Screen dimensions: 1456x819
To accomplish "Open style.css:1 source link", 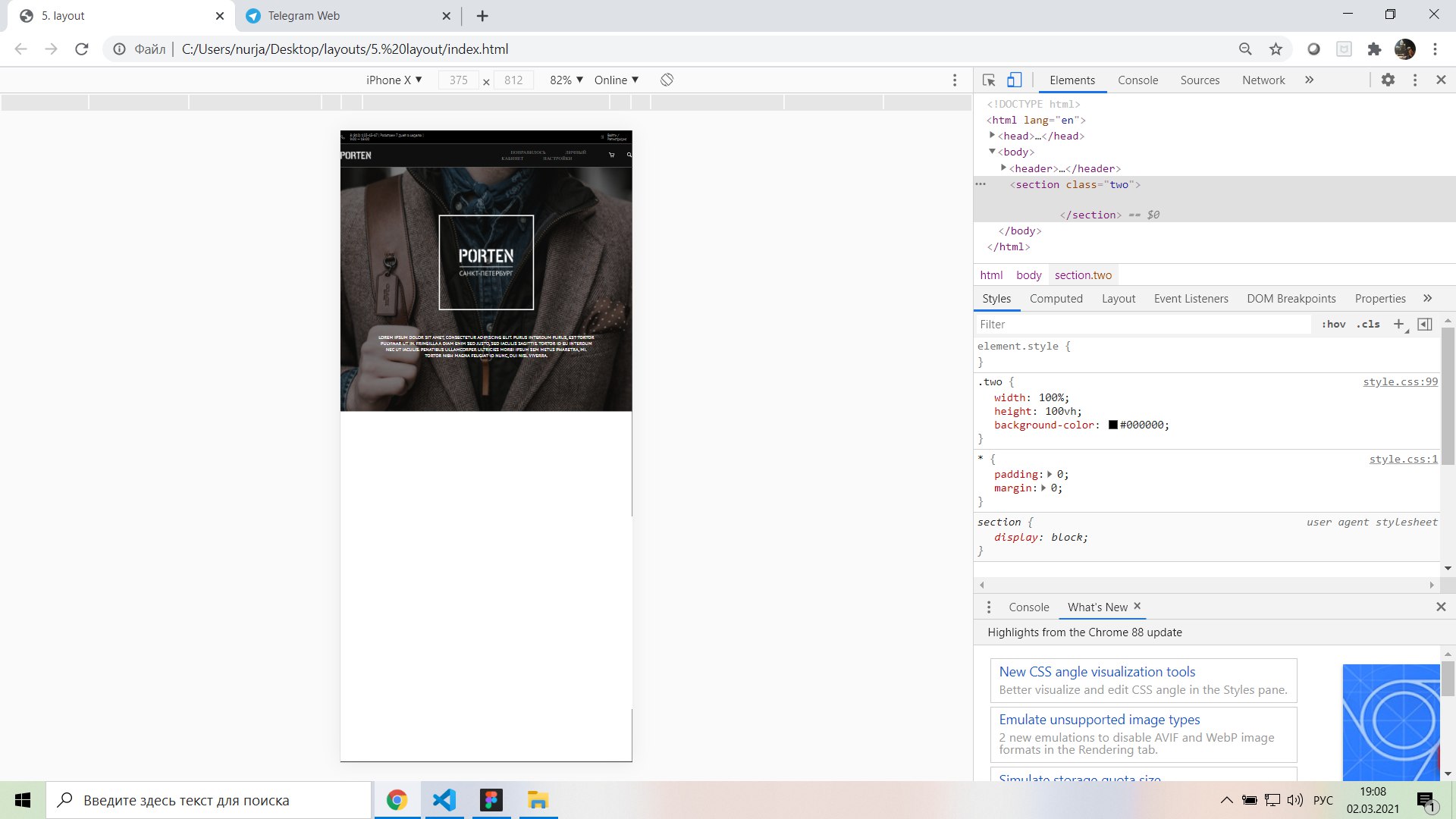I will pyautogui.click(x=1403, y=460).
